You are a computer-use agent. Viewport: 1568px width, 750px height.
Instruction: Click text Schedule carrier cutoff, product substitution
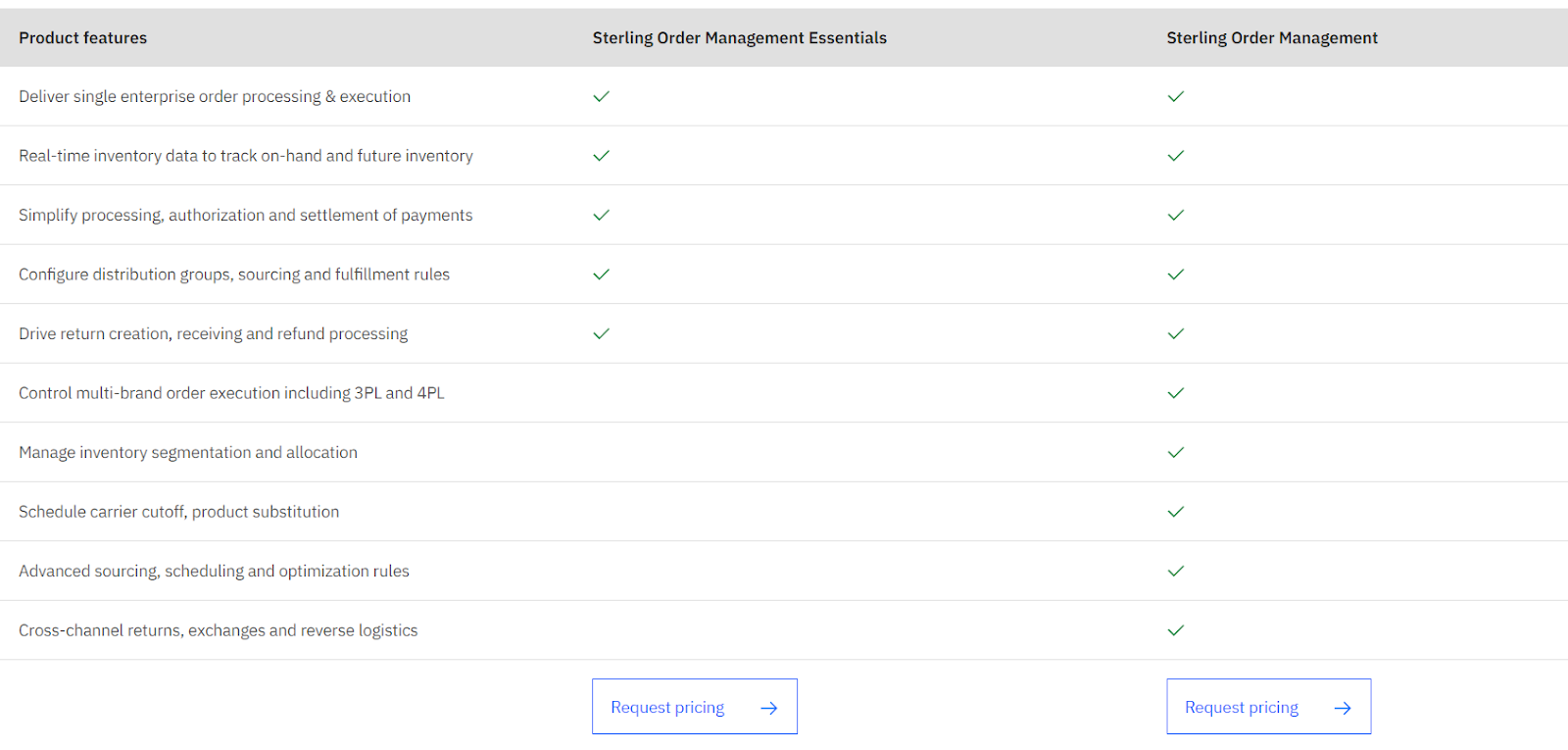coord(179,512)
